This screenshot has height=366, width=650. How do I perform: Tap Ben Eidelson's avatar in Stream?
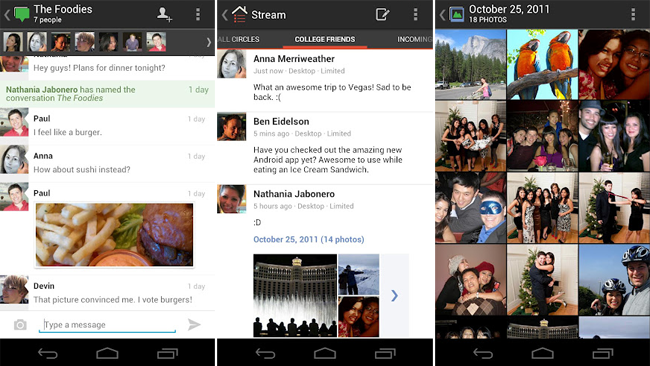click(232, 127)
